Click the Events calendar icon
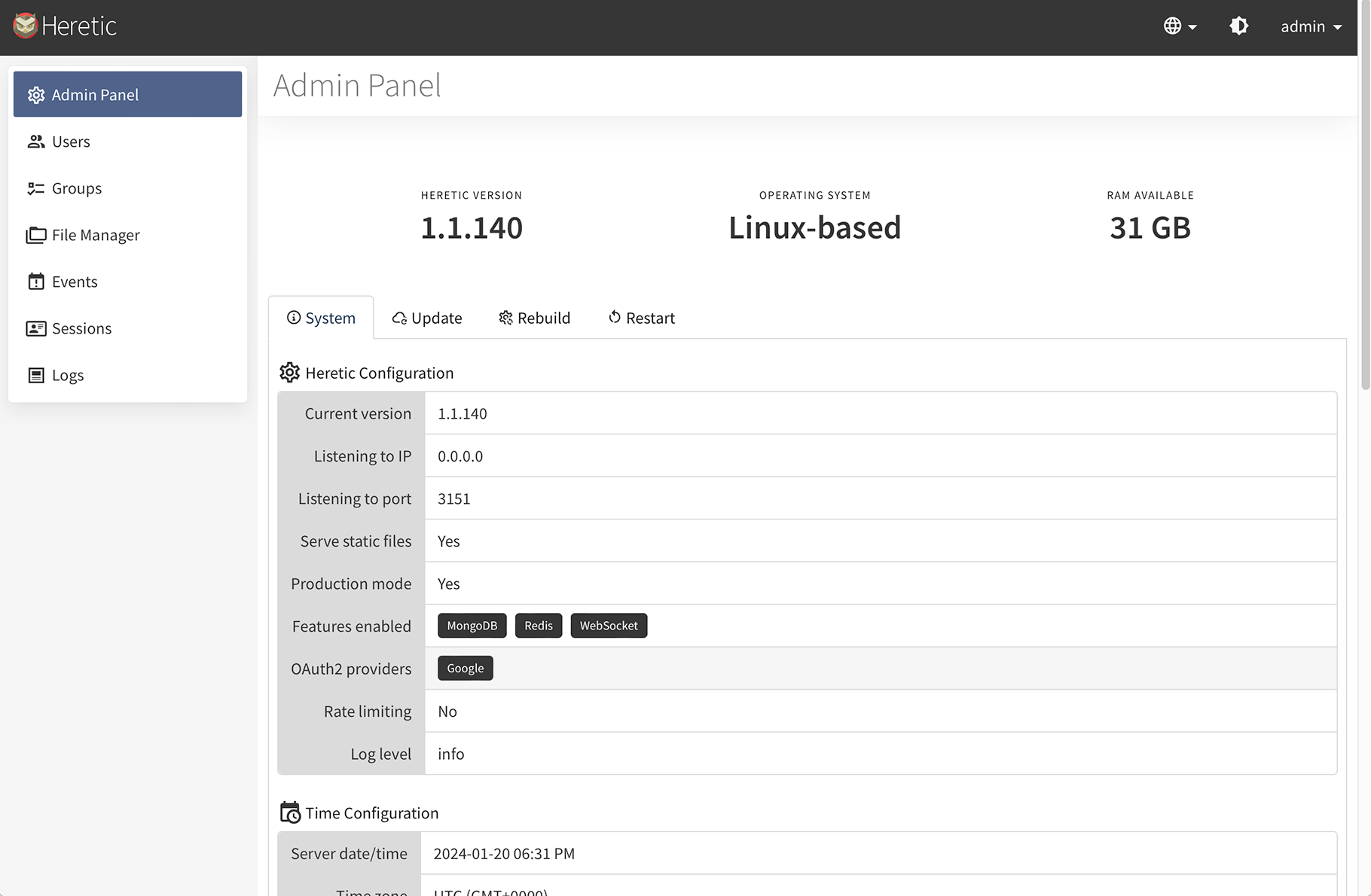 [36, 282]
